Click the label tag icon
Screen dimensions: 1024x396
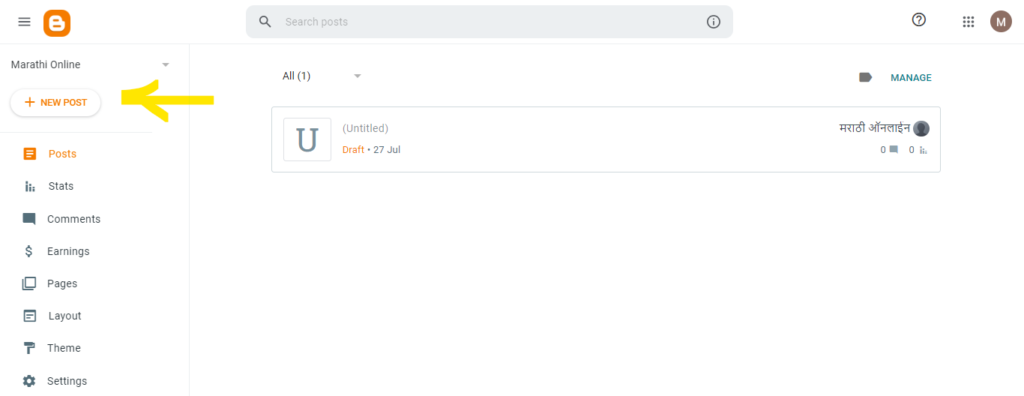click(x=865, y=78)
